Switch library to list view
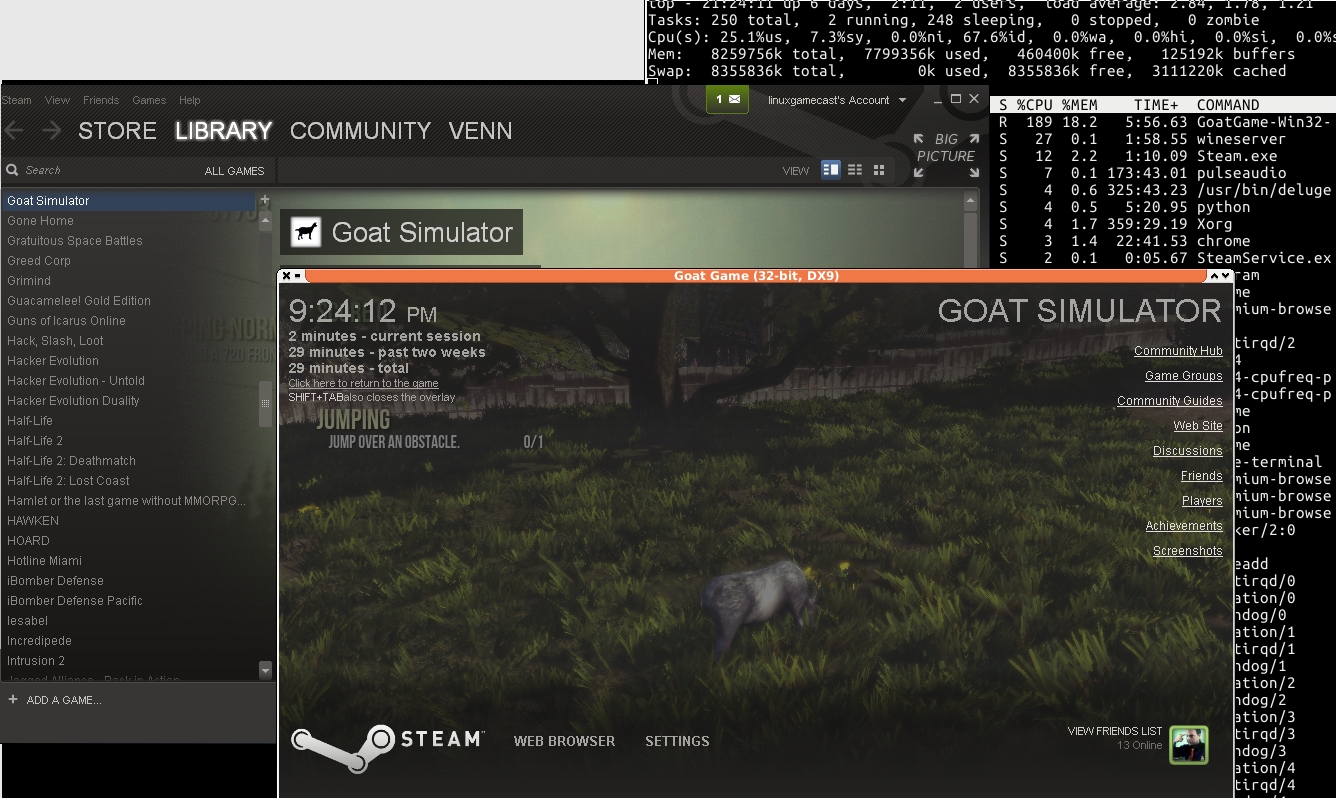The width and height of the screenshot is (1336, 798). [x=855, y=170]
